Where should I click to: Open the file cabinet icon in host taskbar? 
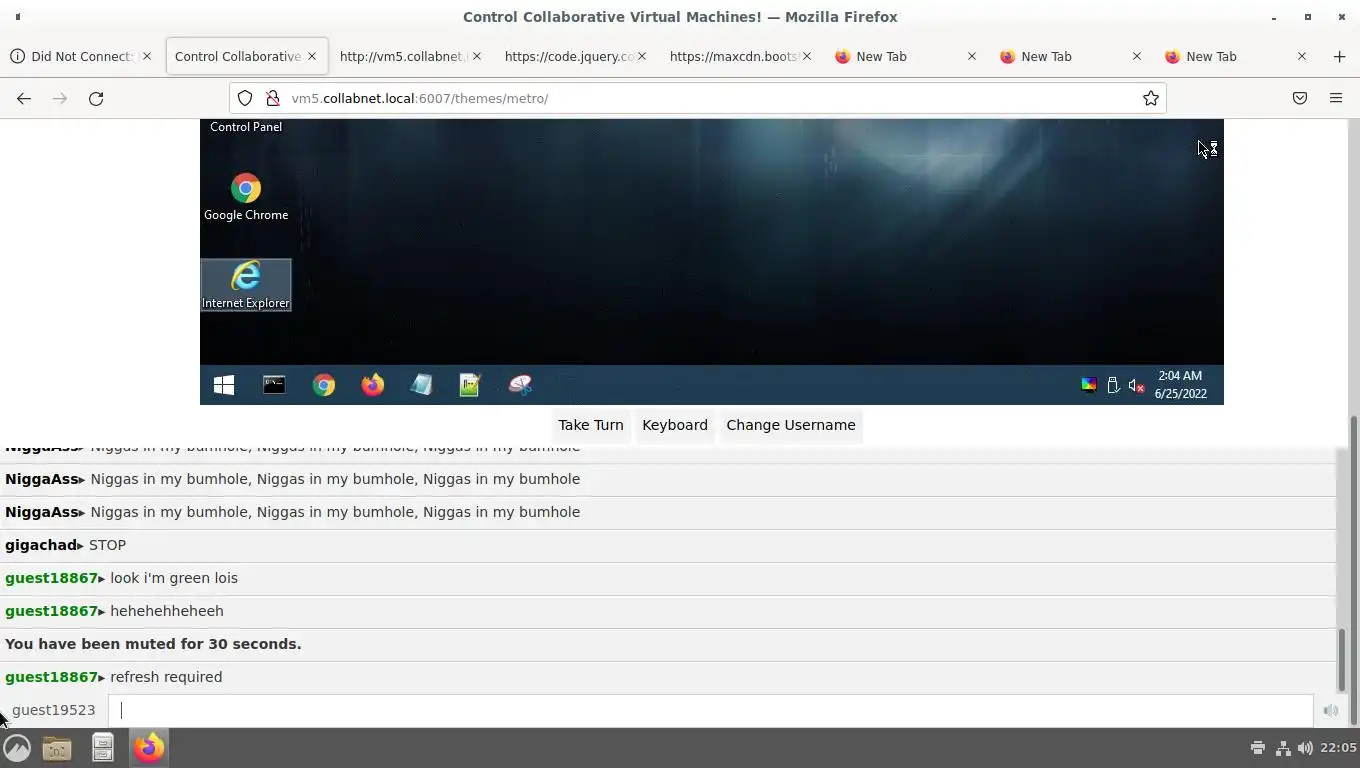[x=102, y=748]
